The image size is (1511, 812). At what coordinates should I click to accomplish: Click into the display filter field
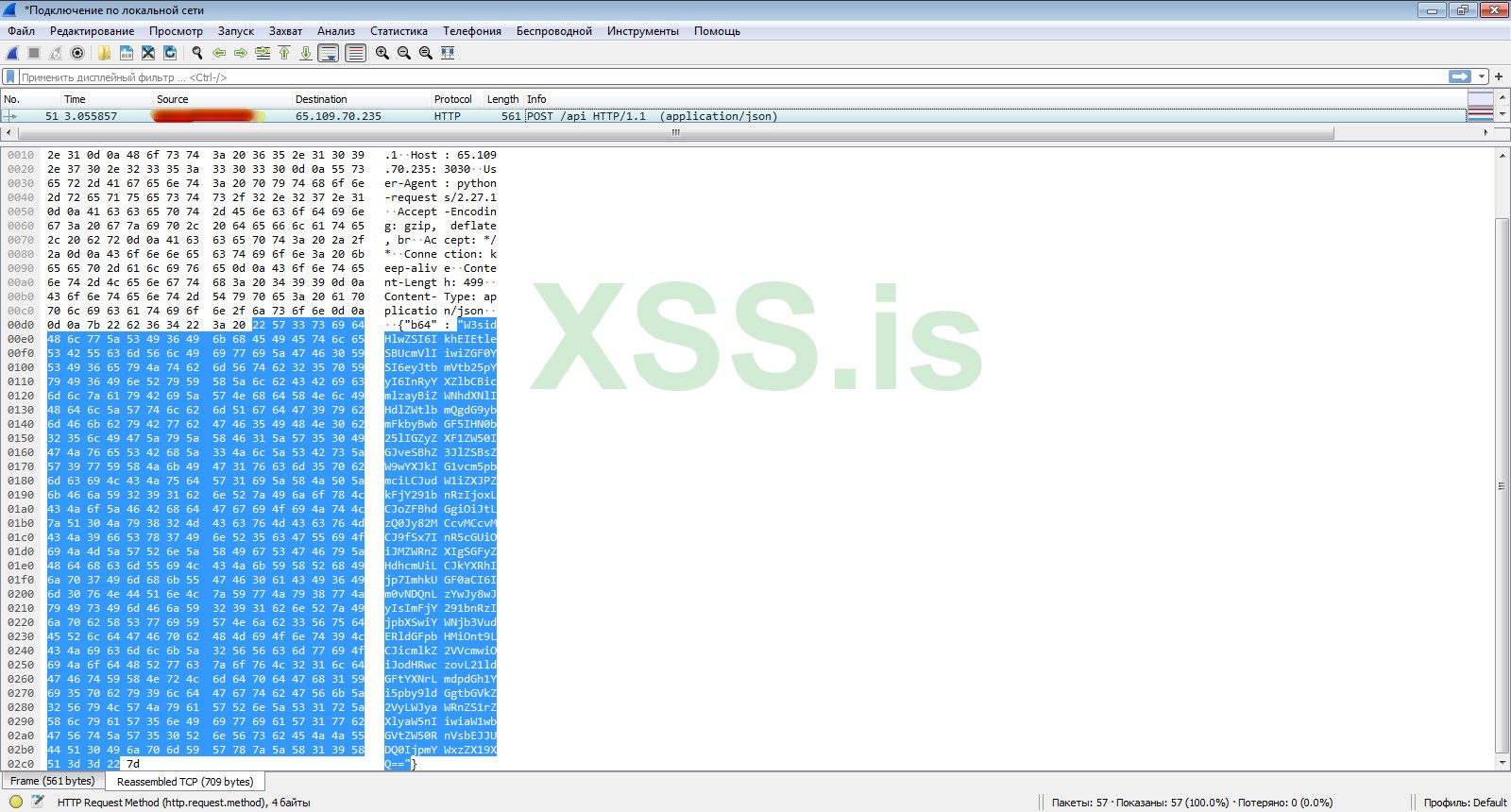pyautogui.click(x=732, y=76)
